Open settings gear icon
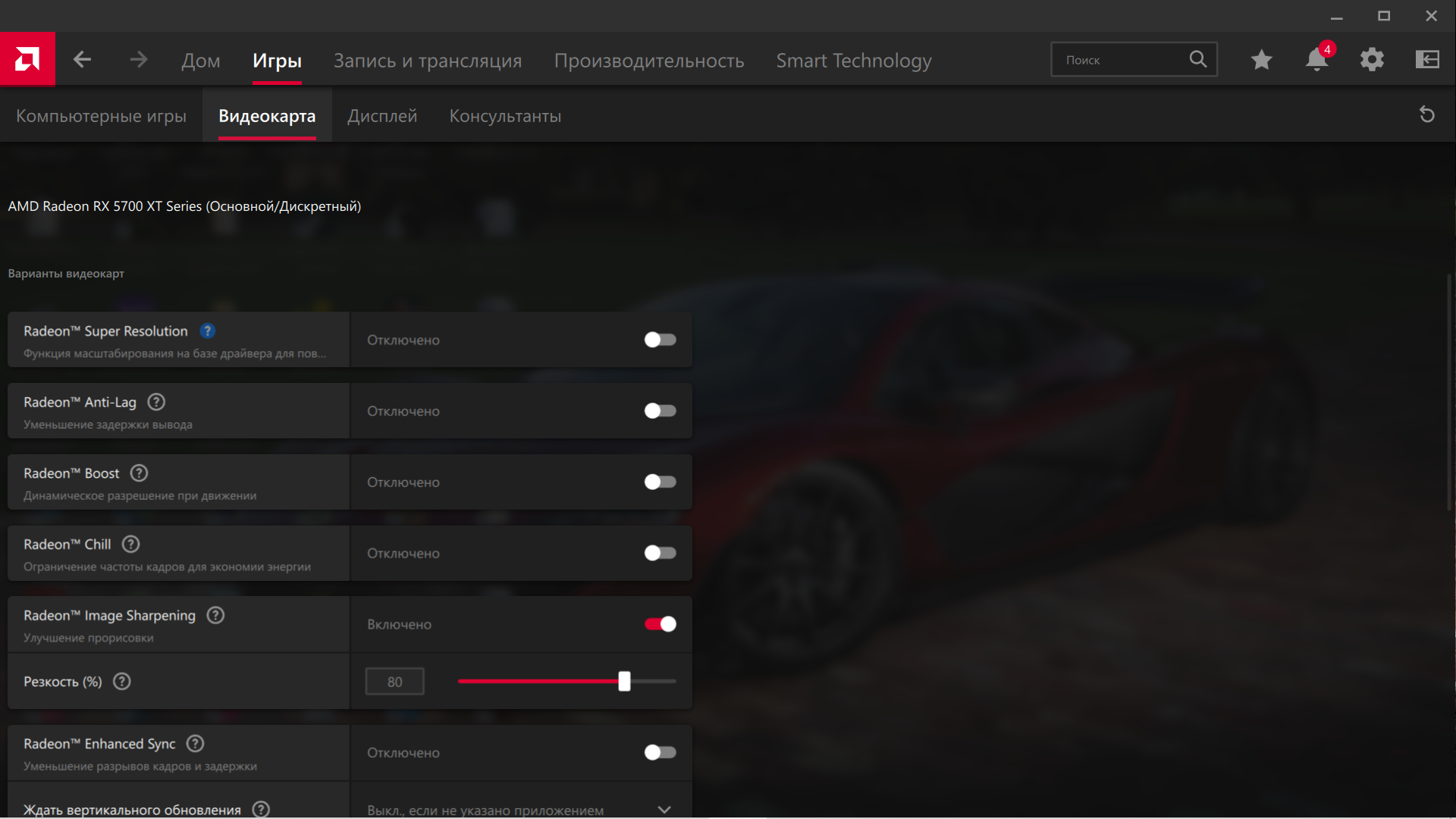This screenshot has width=1456, height=819. 1372,59
